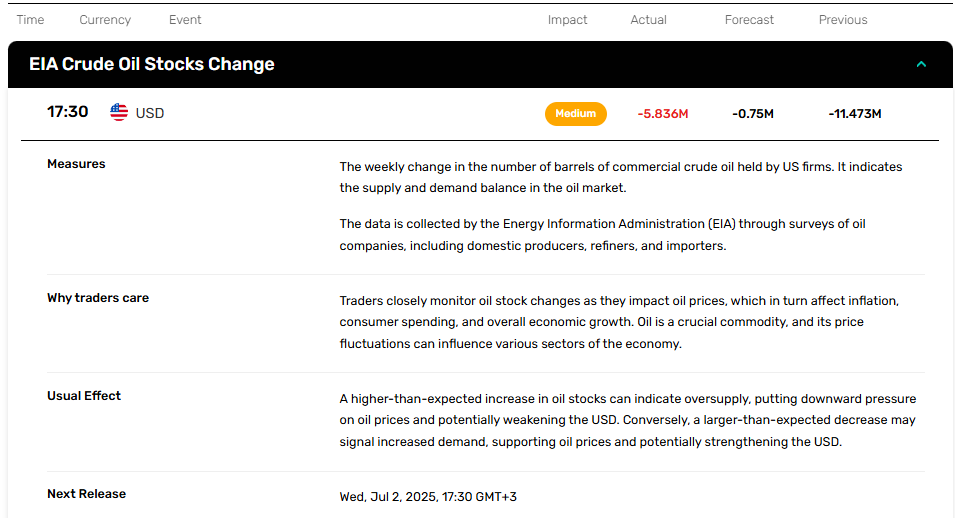Click the Medium impact badge

coord(576,114)
